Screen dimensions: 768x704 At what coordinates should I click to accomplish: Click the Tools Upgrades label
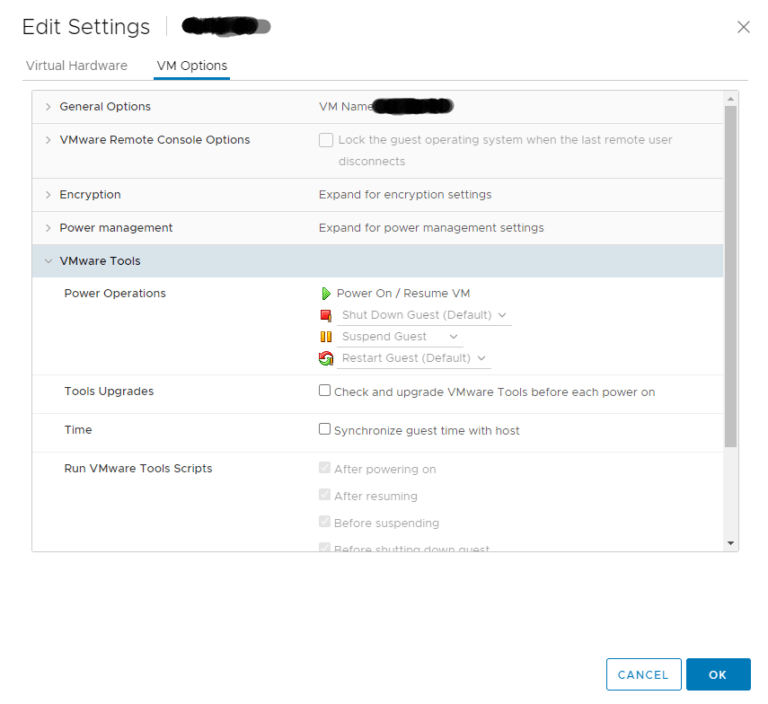pos(109,391)
